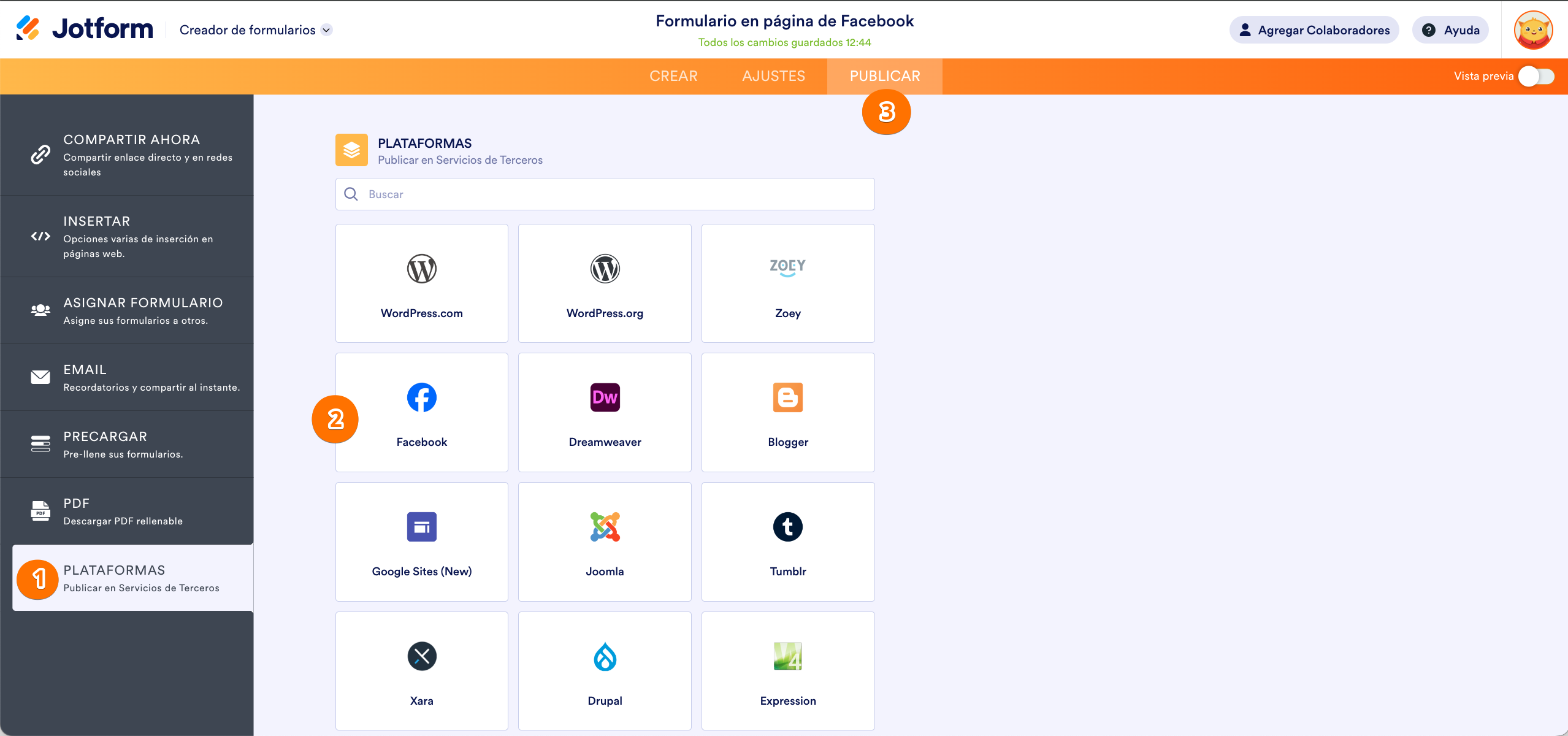Viewport: 1568px width, 736px height.
Task: Click the Facebook platform icon
Action: pyautogui.click(x=421, y=397)
